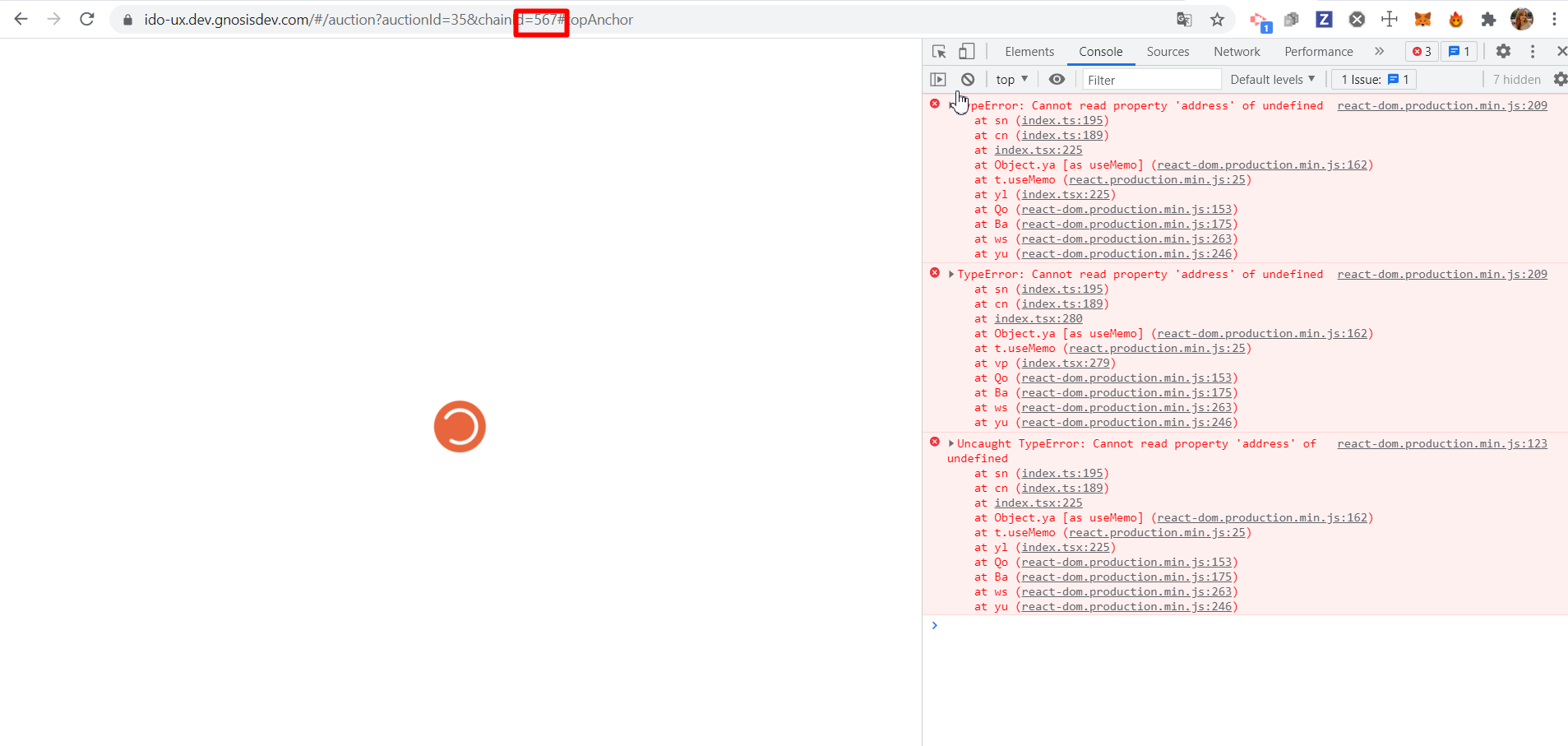This screenshot has width=1568, height=746.
Task: Create a live expression eye icon
Action: click(x=1057, y=79)
